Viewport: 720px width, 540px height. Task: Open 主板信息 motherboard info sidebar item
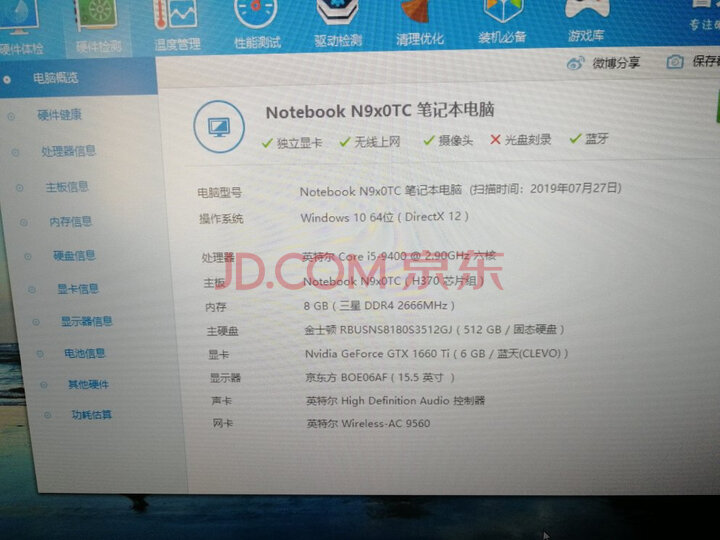click(x=67, y=186)
